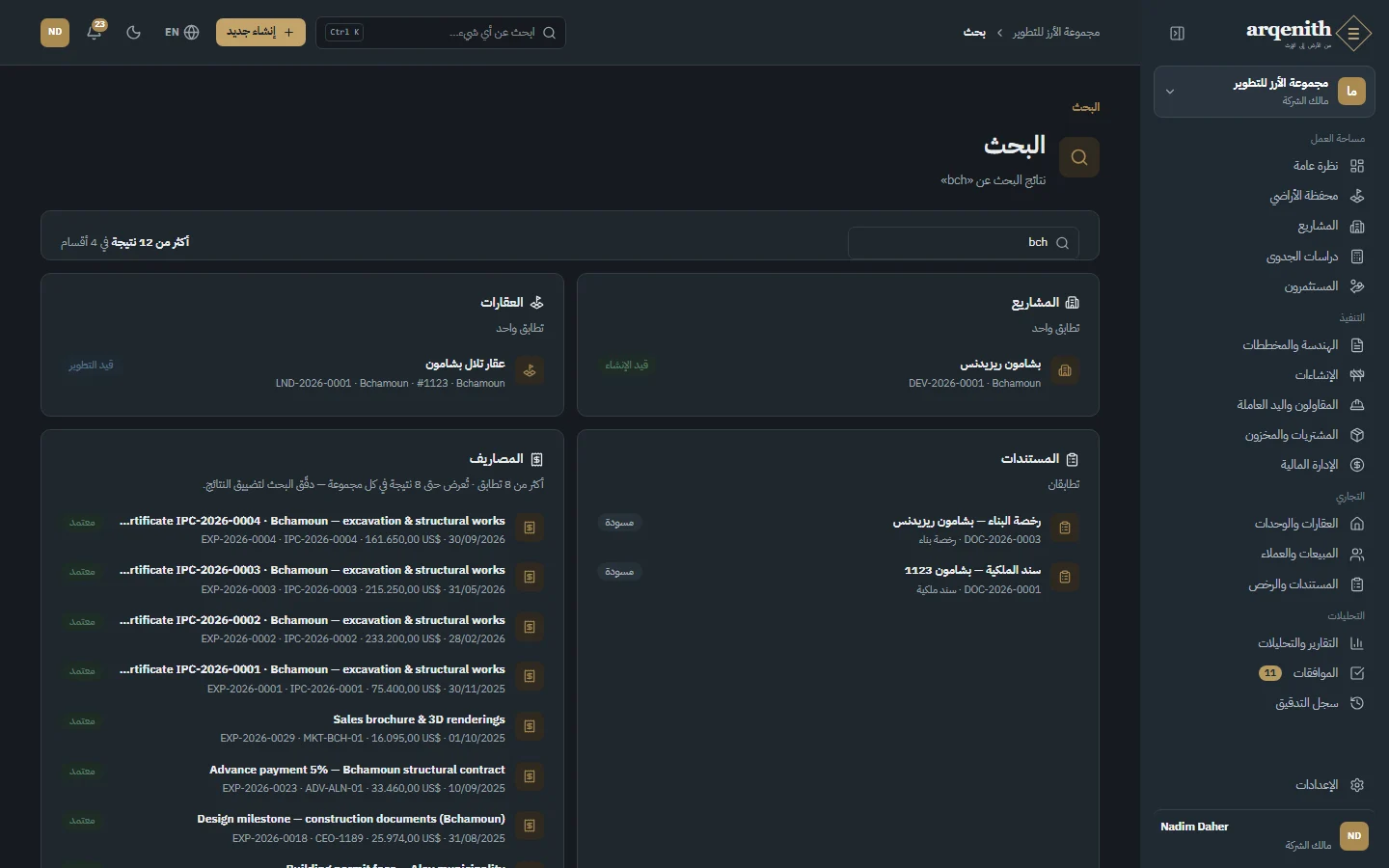Expand the مجموعة الأرز للتطوير company switcher
This screenshot has height=868, width=1389.
point(1264,92)
